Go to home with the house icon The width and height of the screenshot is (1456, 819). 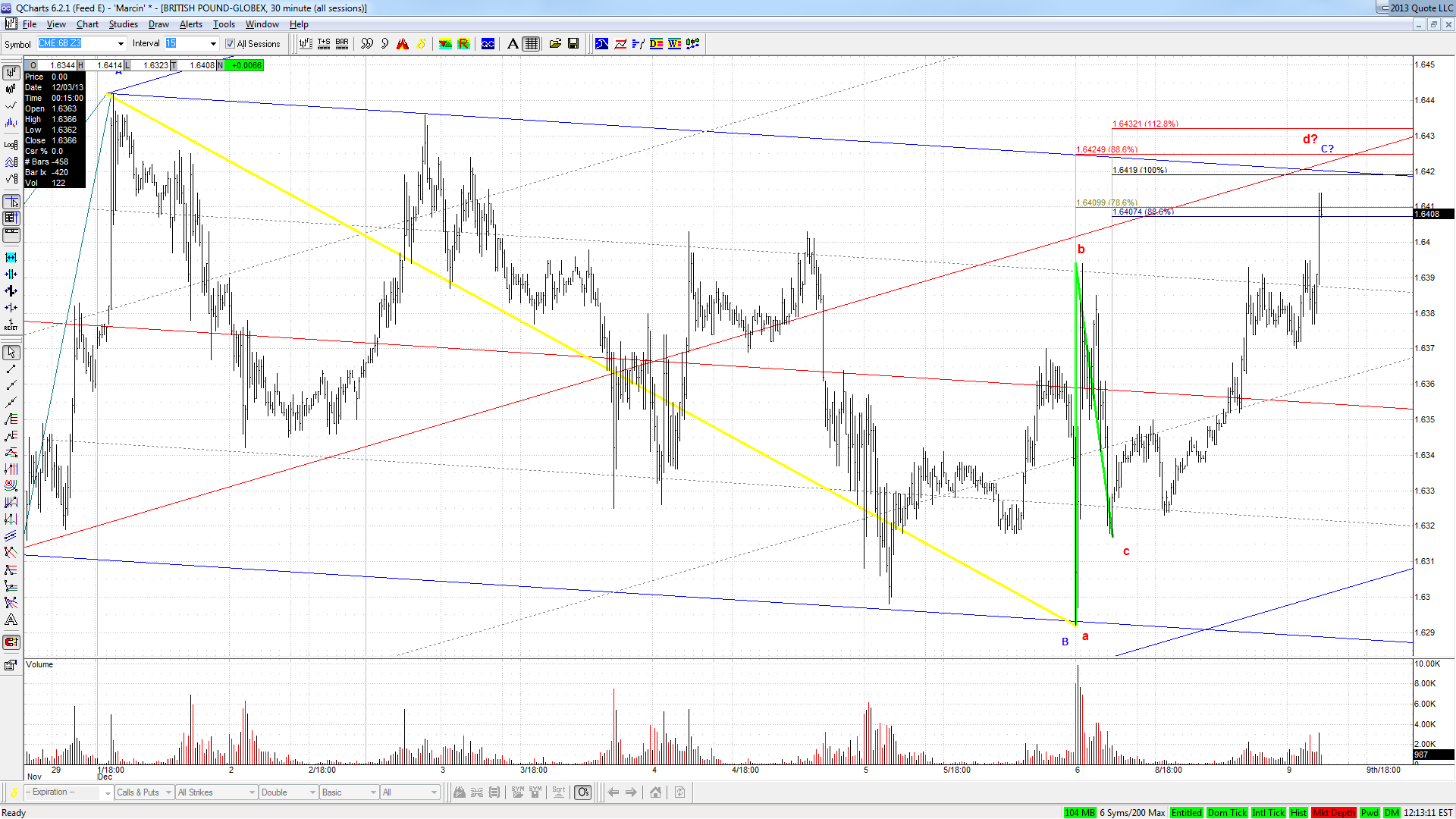coord(655,792)
